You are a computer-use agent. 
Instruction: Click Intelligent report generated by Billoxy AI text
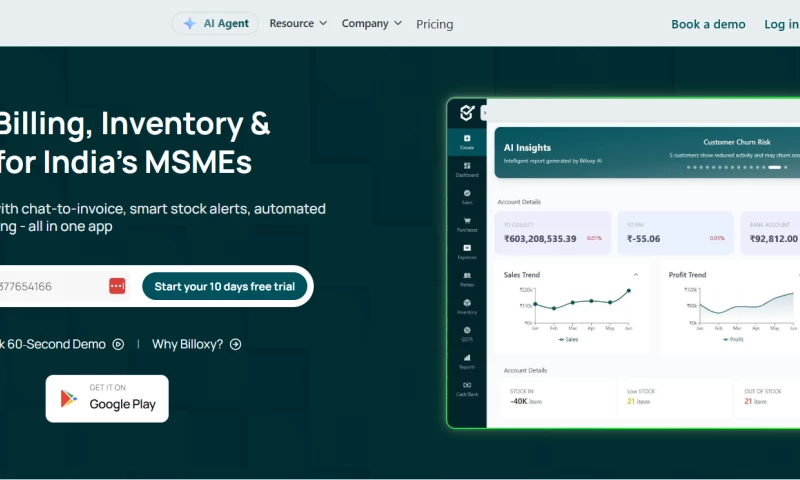coord(553,161)
